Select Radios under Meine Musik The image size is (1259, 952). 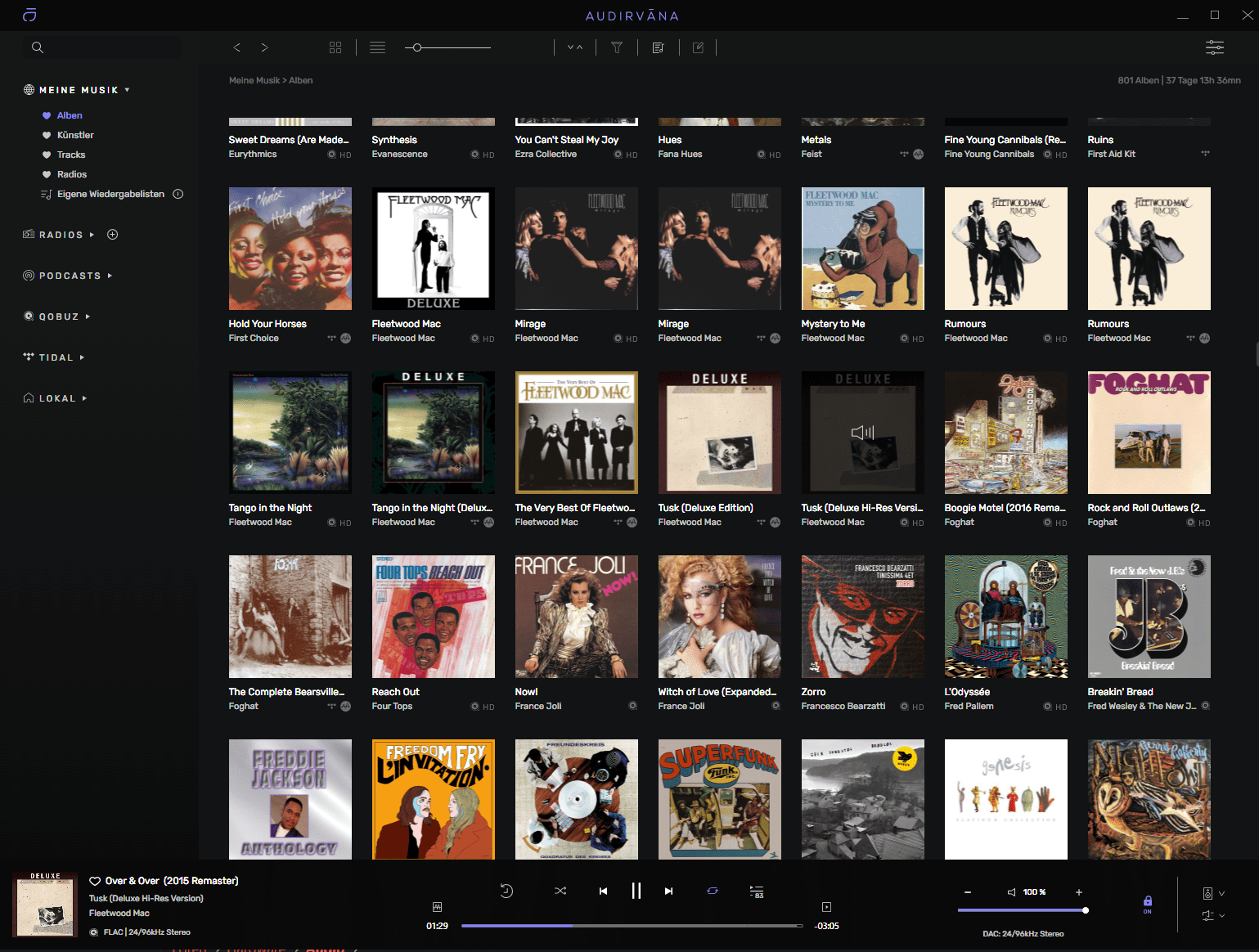[72, 174]
